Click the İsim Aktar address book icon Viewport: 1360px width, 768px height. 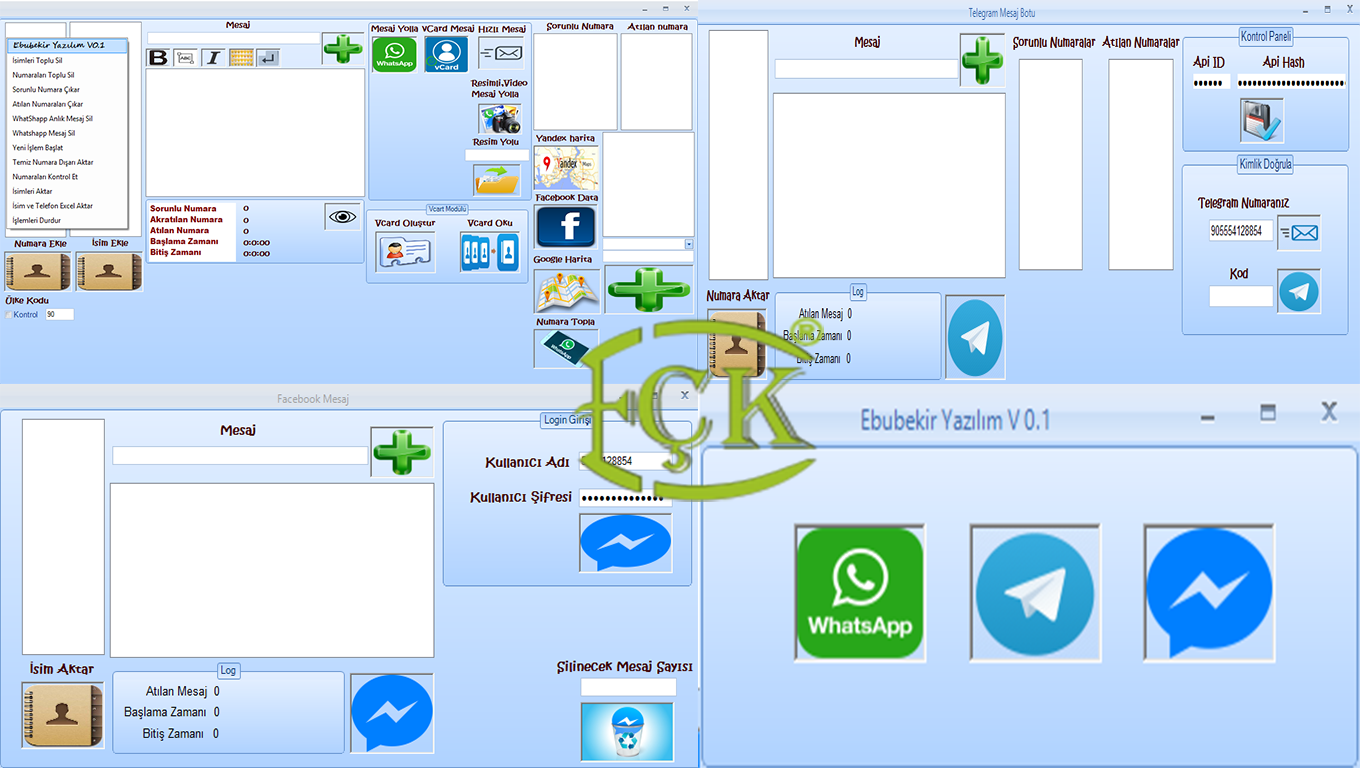click(x=62, y=715)
